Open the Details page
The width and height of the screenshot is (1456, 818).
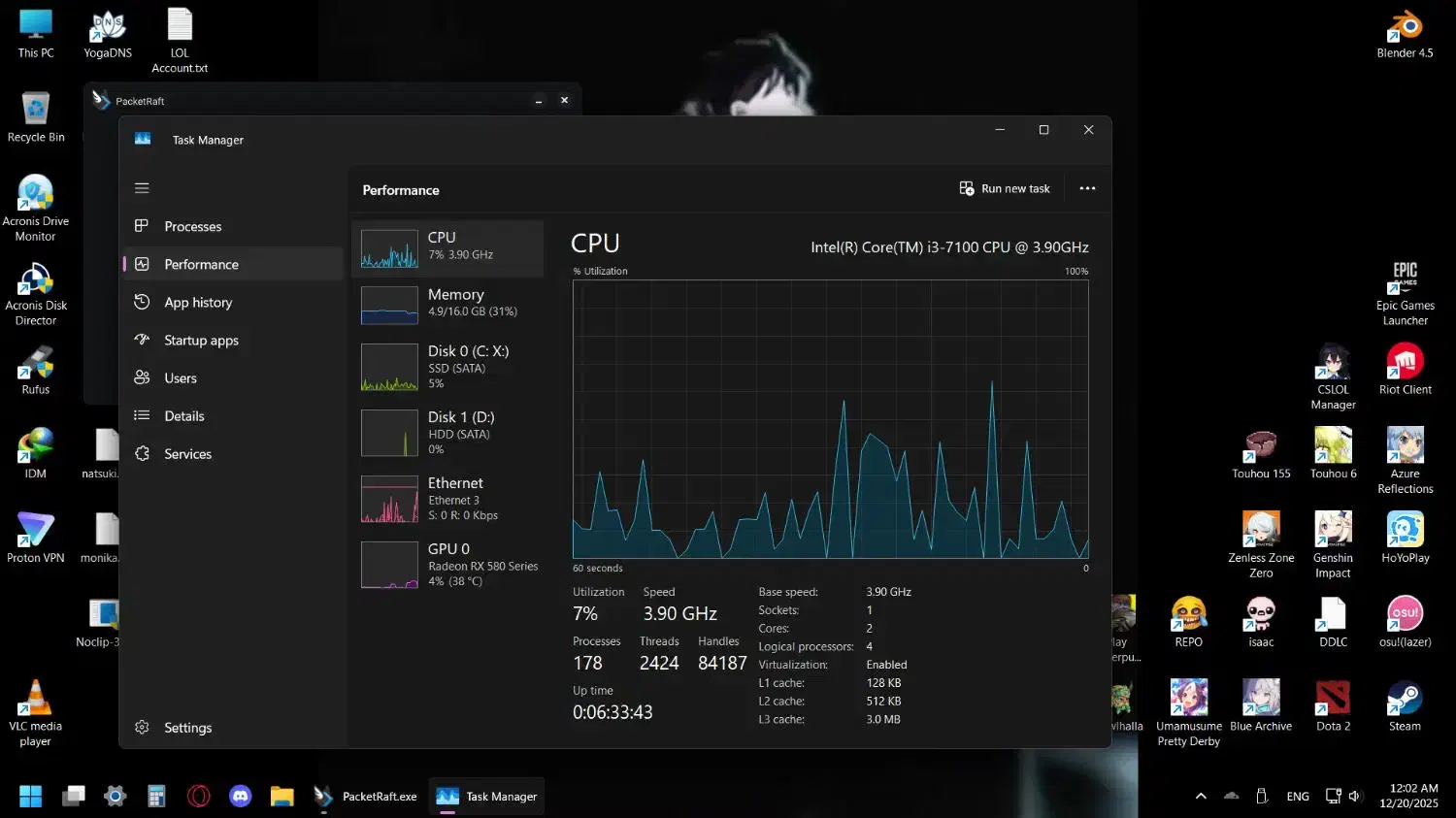[183, 416]
